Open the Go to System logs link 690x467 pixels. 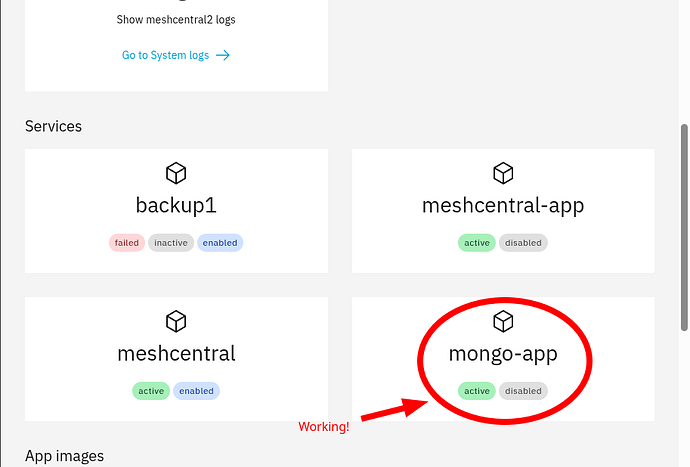point(166,55)
